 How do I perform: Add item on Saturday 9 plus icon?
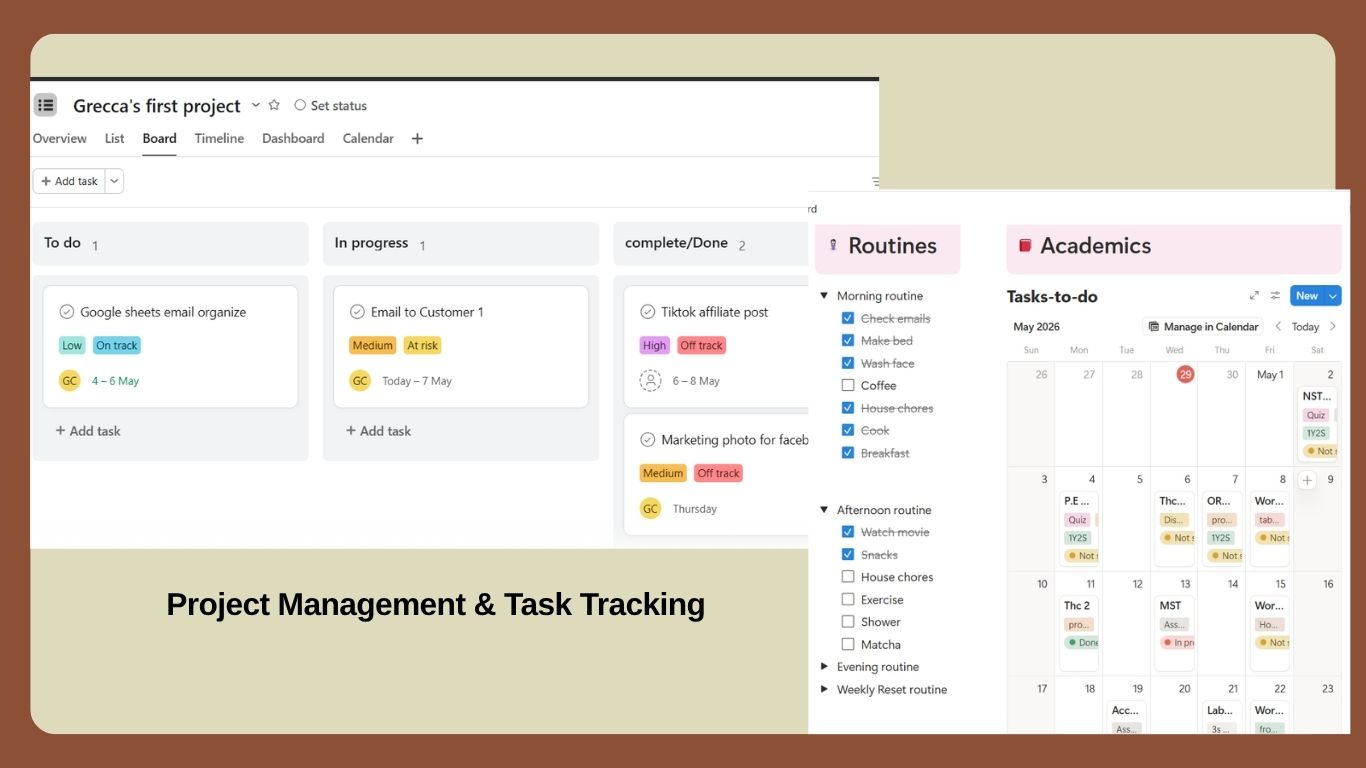[x=1307, y=480]
